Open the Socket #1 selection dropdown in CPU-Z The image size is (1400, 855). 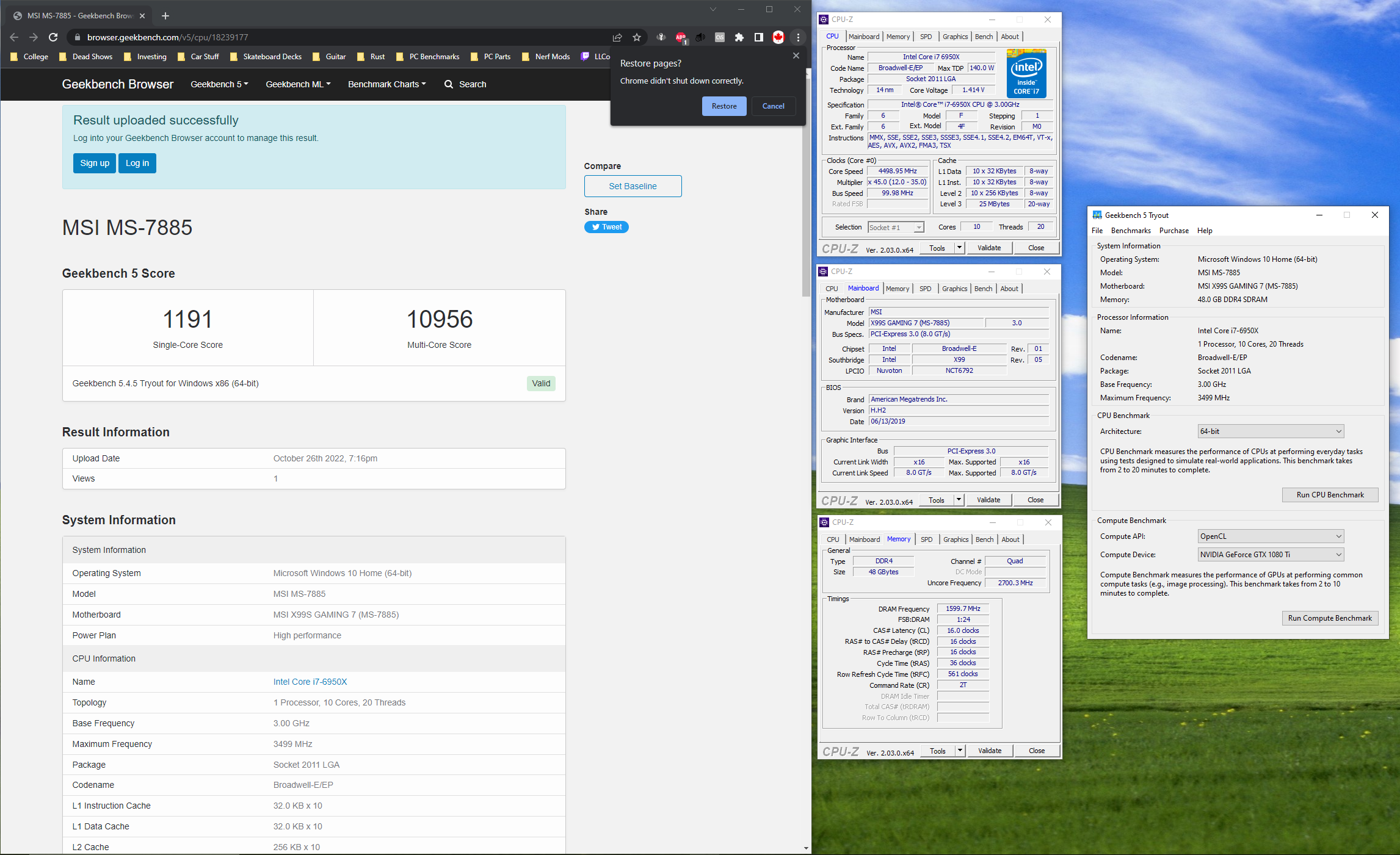coord(896,228)
